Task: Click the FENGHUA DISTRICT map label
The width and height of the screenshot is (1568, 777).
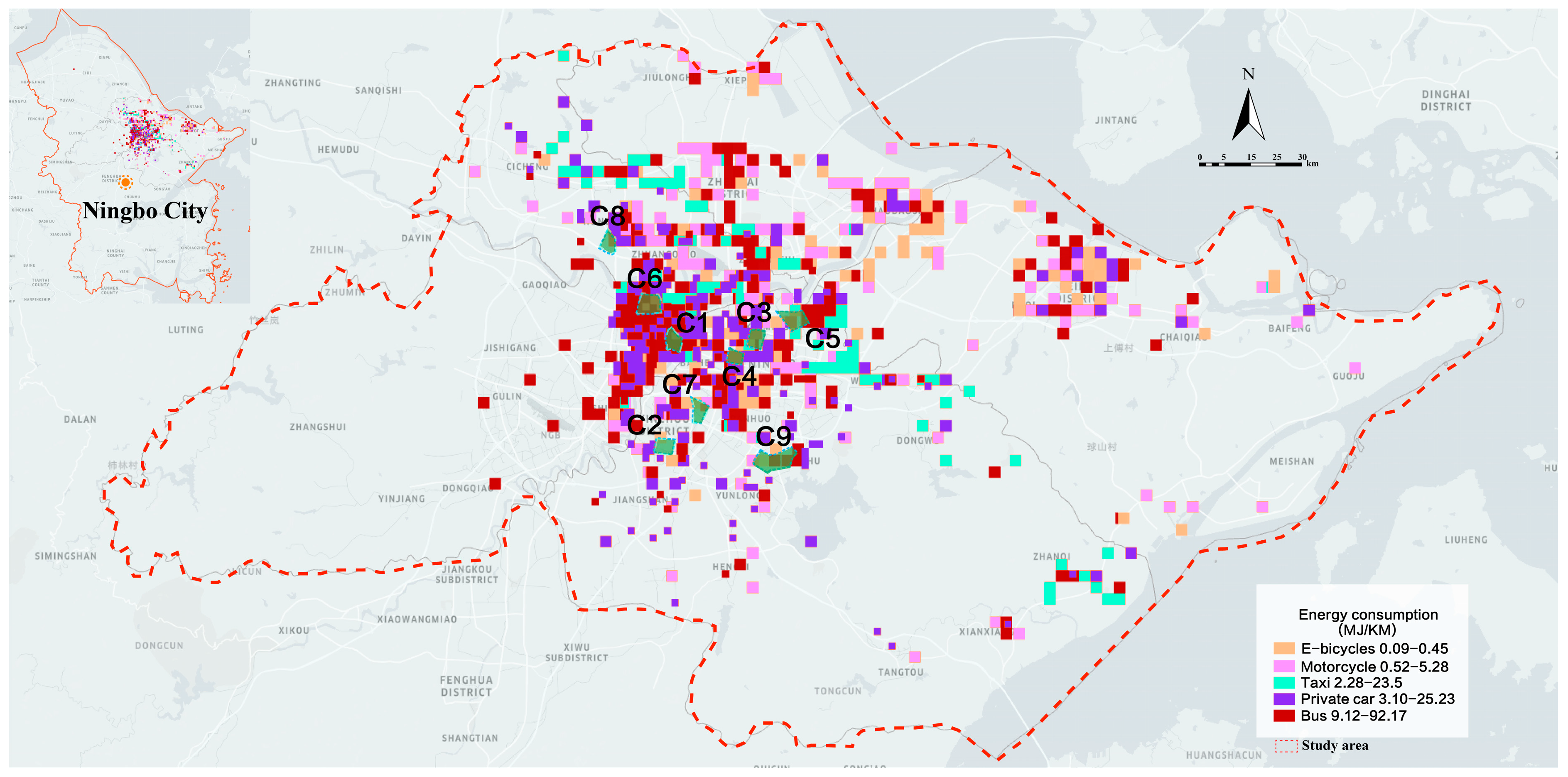Action: [466, 686]
